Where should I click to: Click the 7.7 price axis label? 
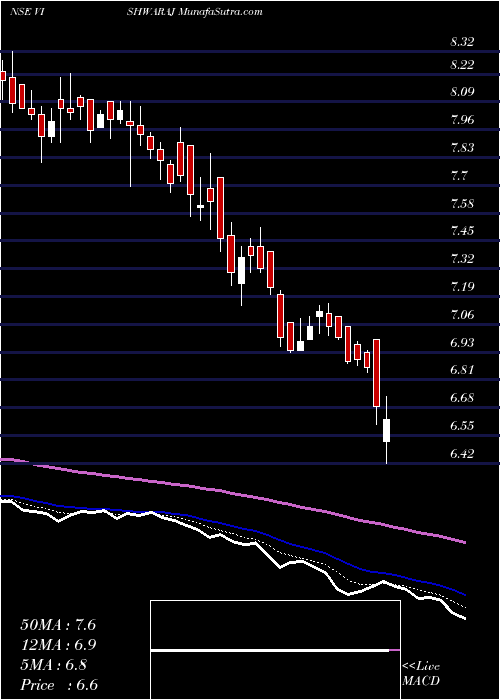click(459, 175)
